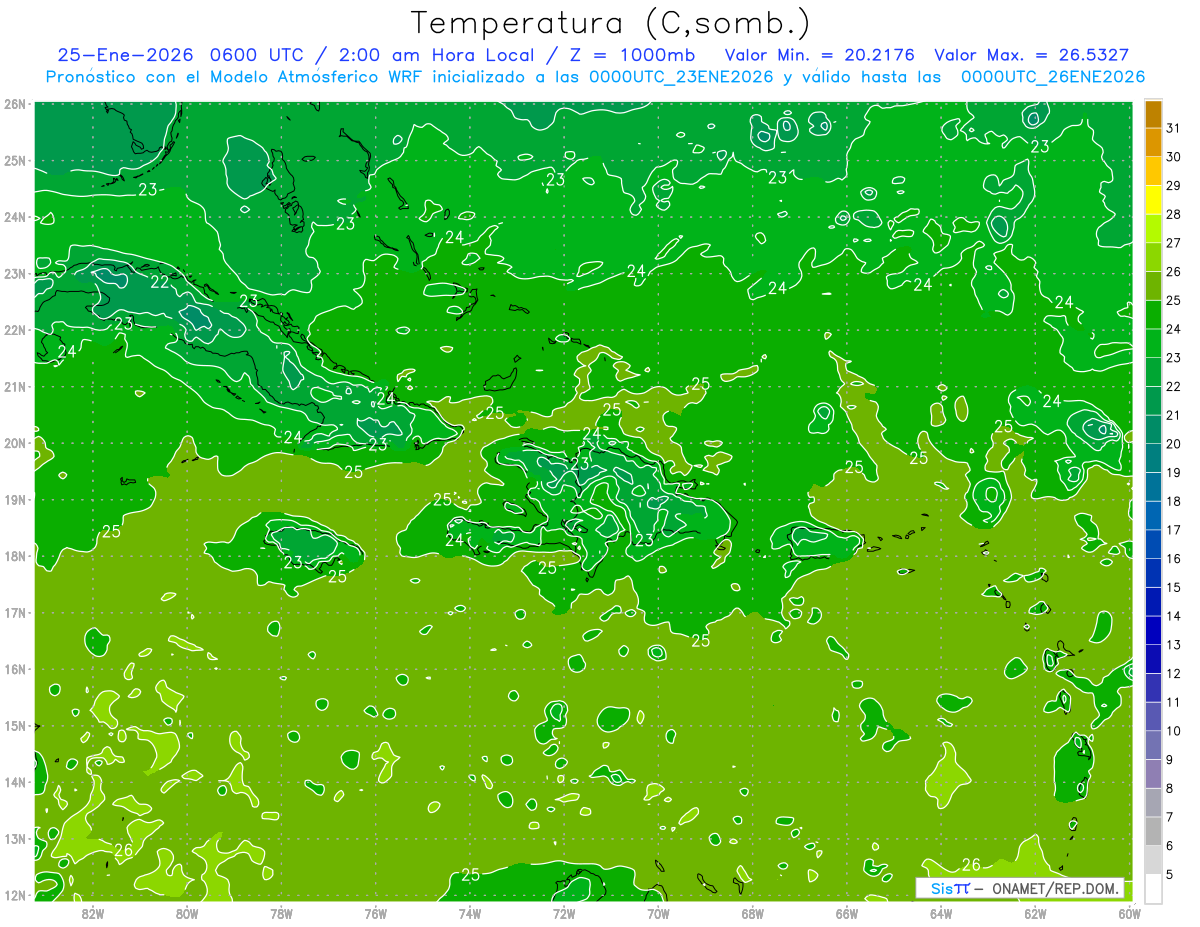Click the longitude axis label 82W

pyautogui.click(x=93, y=913)
